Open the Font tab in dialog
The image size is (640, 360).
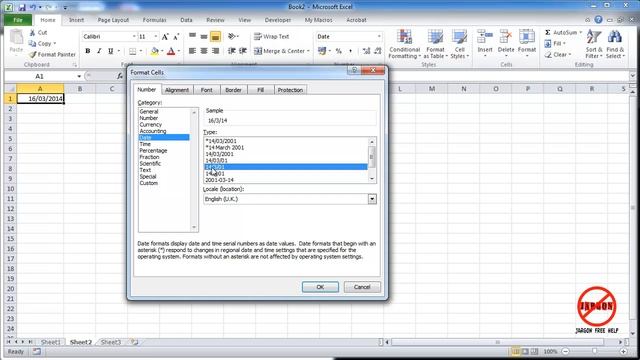[x=207, y=90]
